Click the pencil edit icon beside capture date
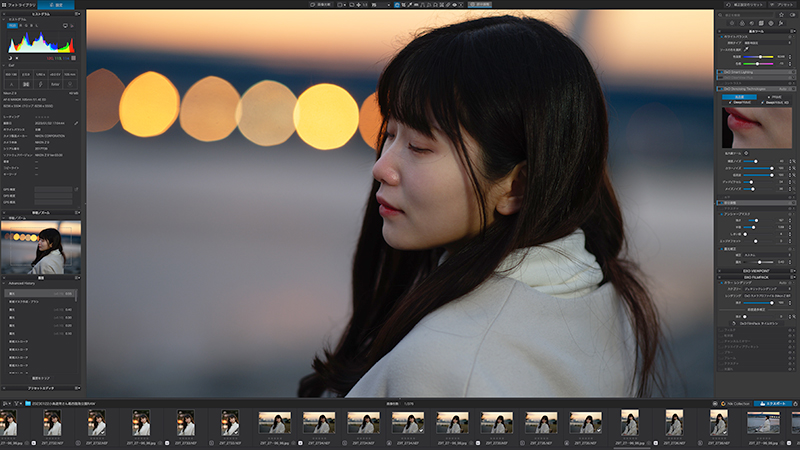Viewport: 800px width, 450px height. [76, 123]
